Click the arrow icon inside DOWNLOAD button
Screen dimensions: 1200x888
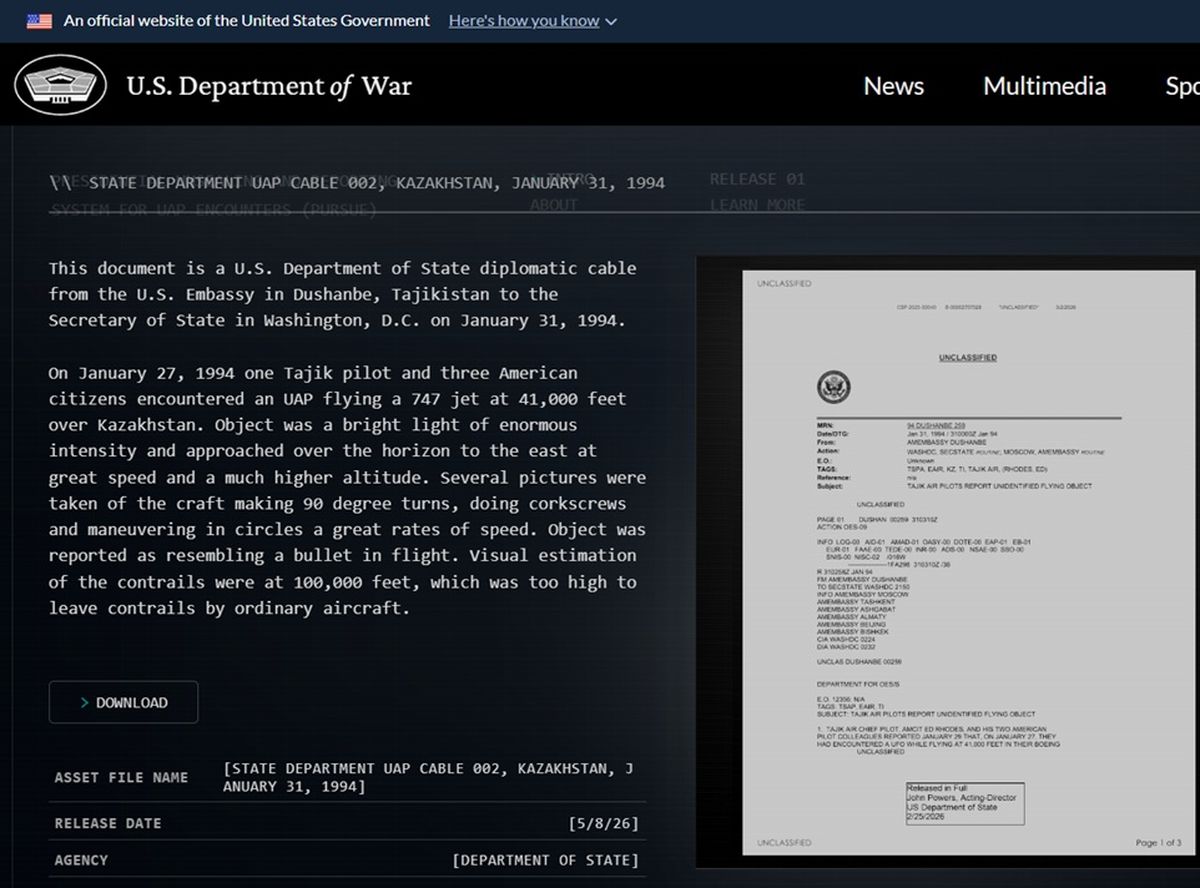pyautogui.click(x=84, y=703)
